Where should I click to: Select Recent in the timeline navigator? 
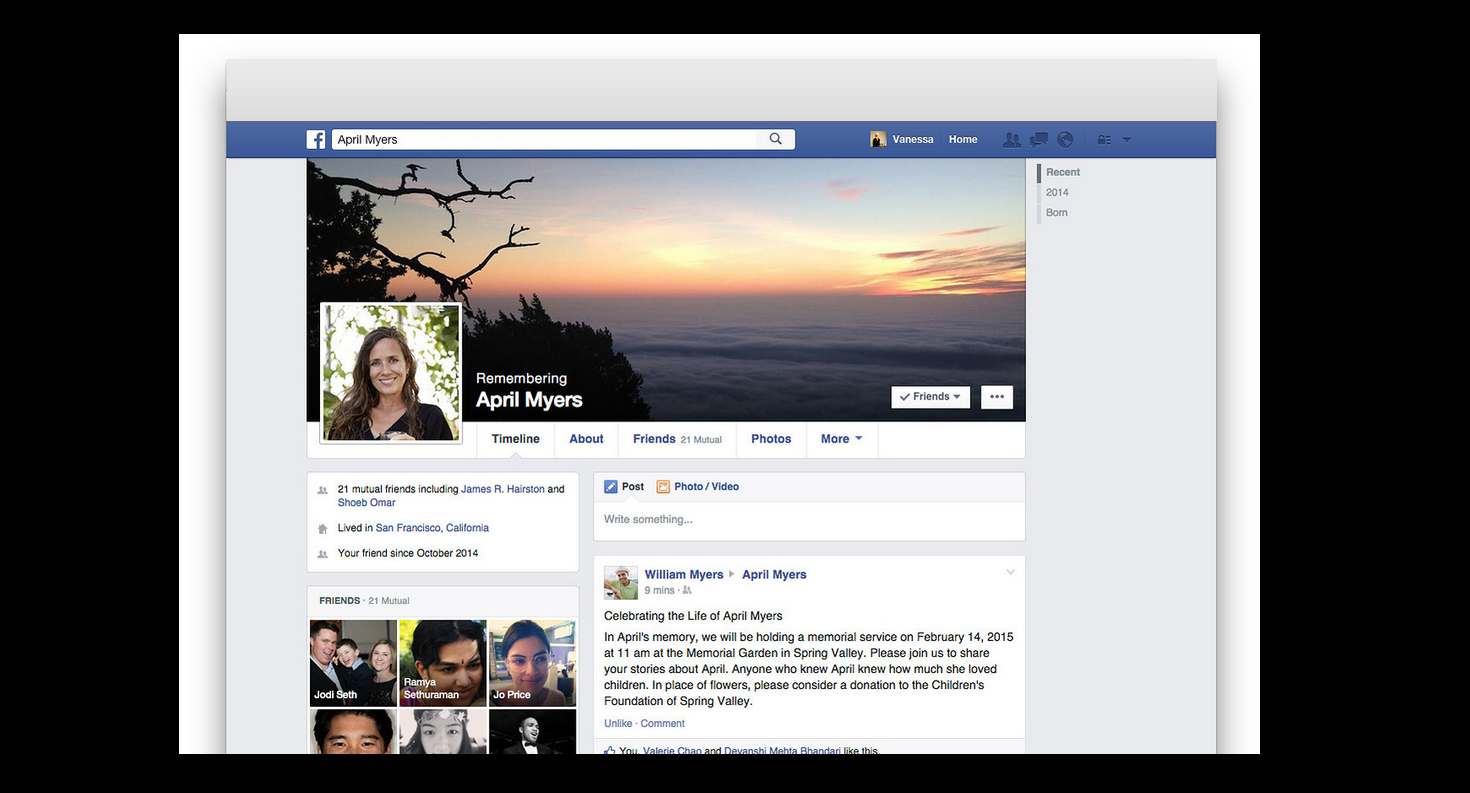pyautogui.click(x=1063, y=172)
